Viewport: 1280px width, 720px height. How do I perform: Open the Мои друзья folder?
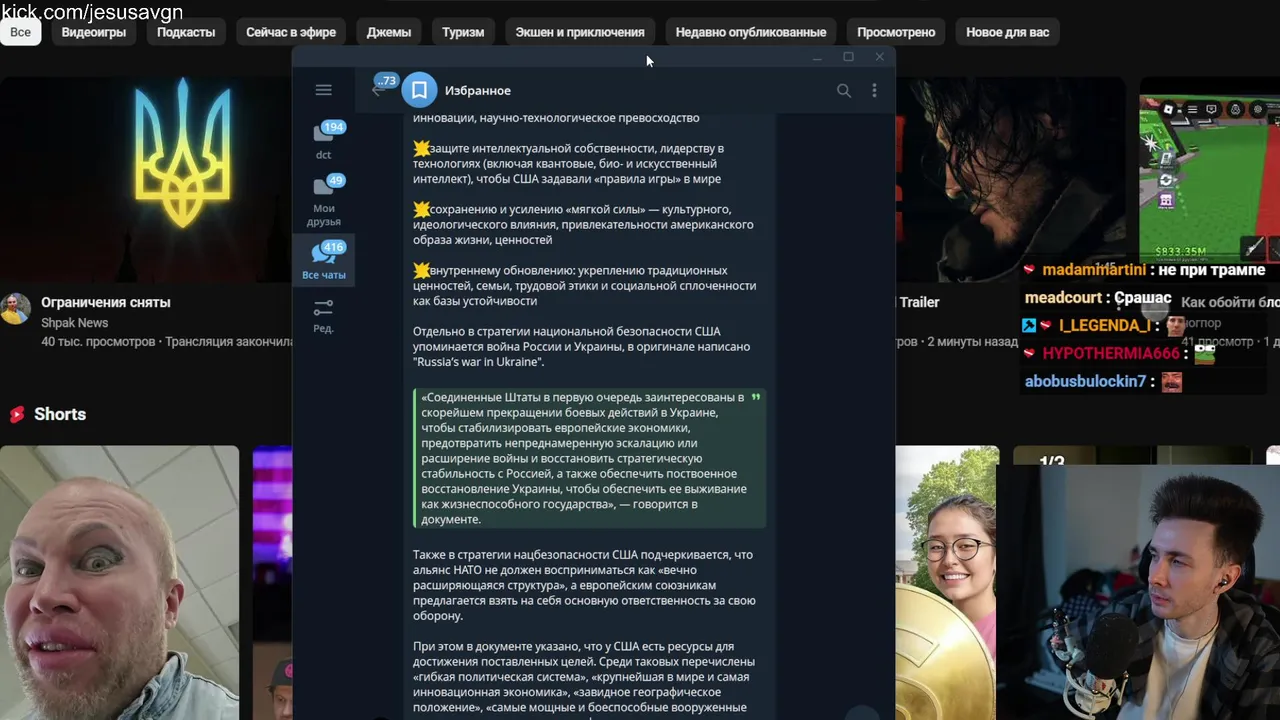[323, 201]
